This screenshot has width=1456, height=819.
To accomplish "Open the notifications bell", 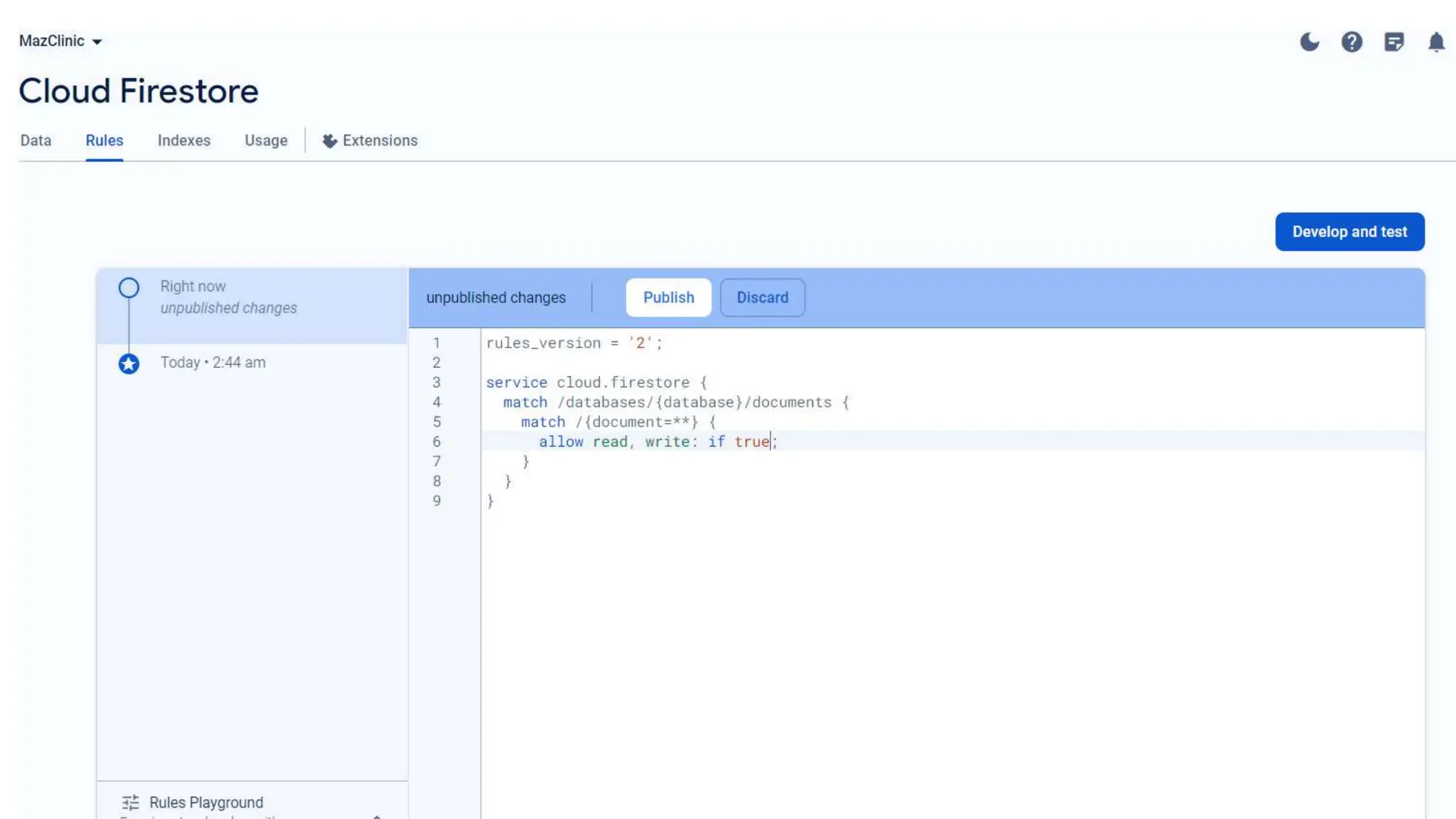I will click(1436, 42).
